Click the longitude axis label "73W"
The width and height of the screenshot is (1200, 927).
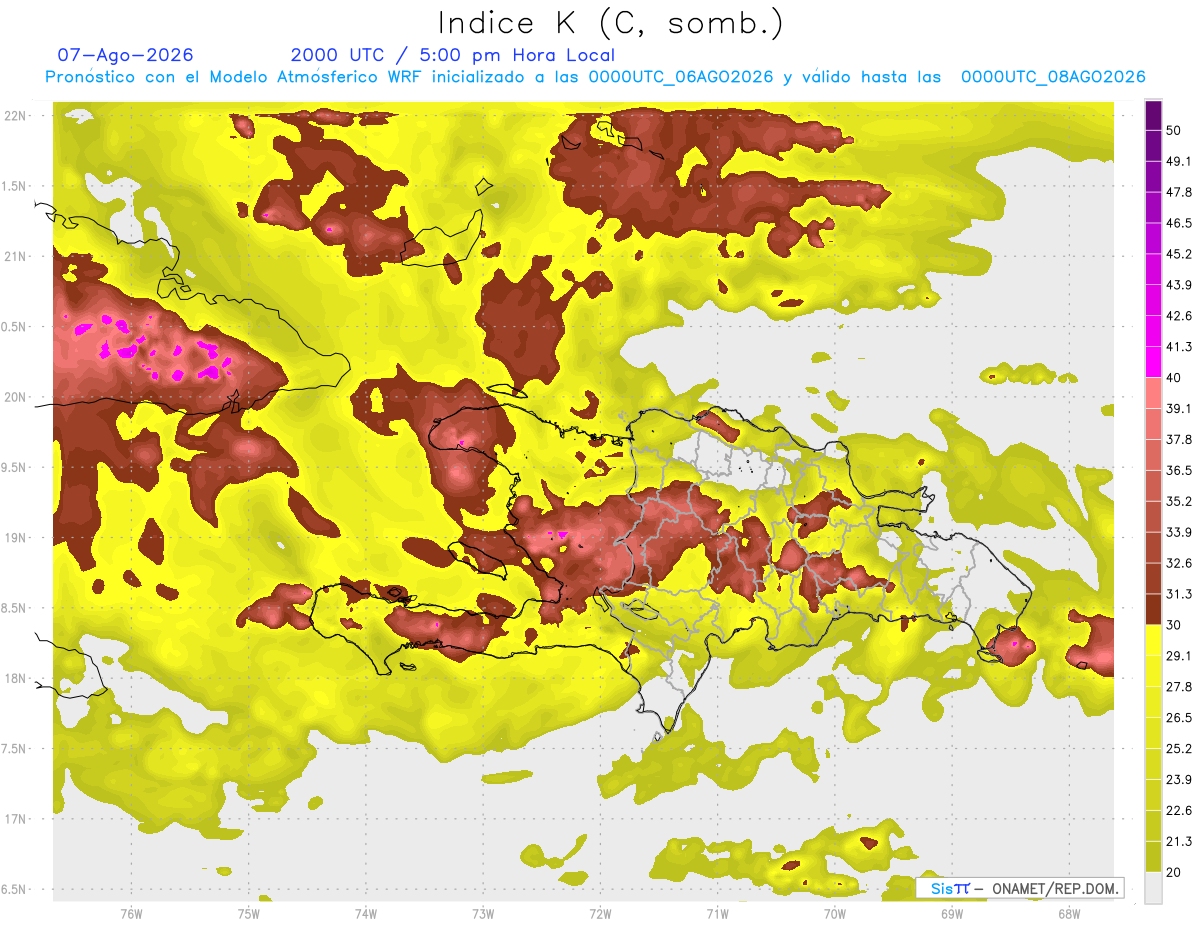point(483,913)
